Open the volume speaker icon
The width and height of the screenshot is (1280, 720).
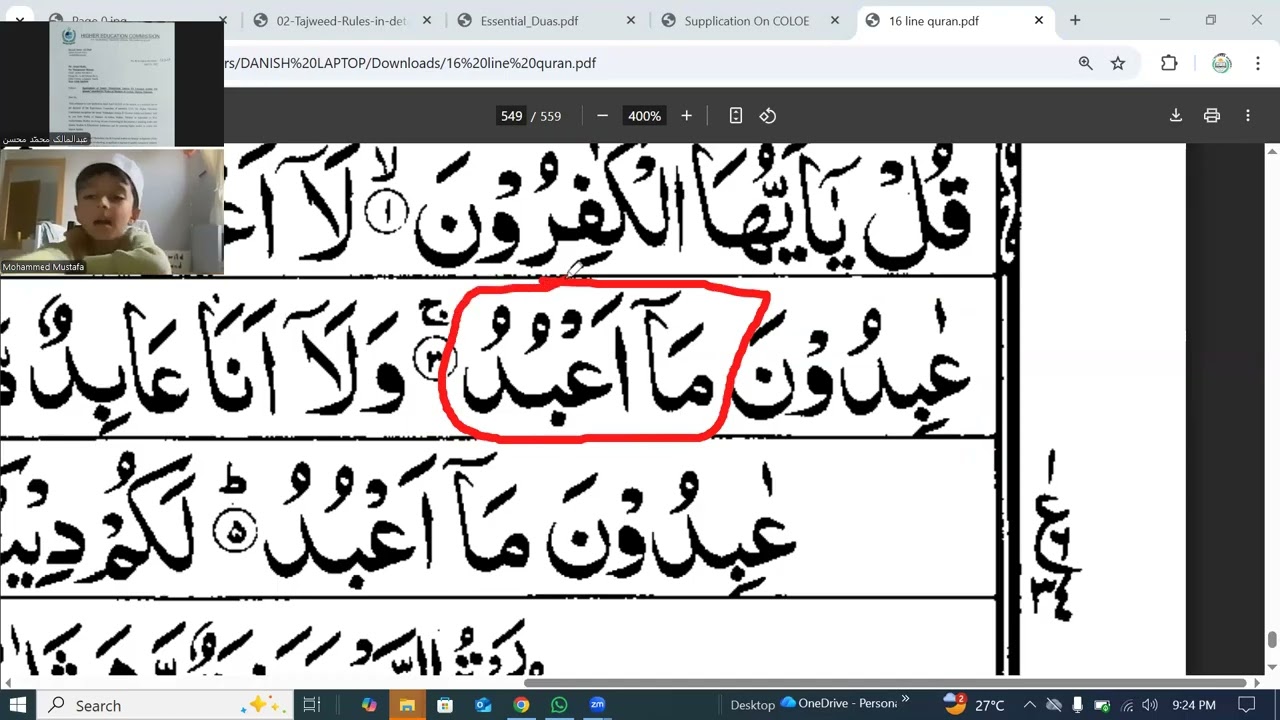point(1150,705)
